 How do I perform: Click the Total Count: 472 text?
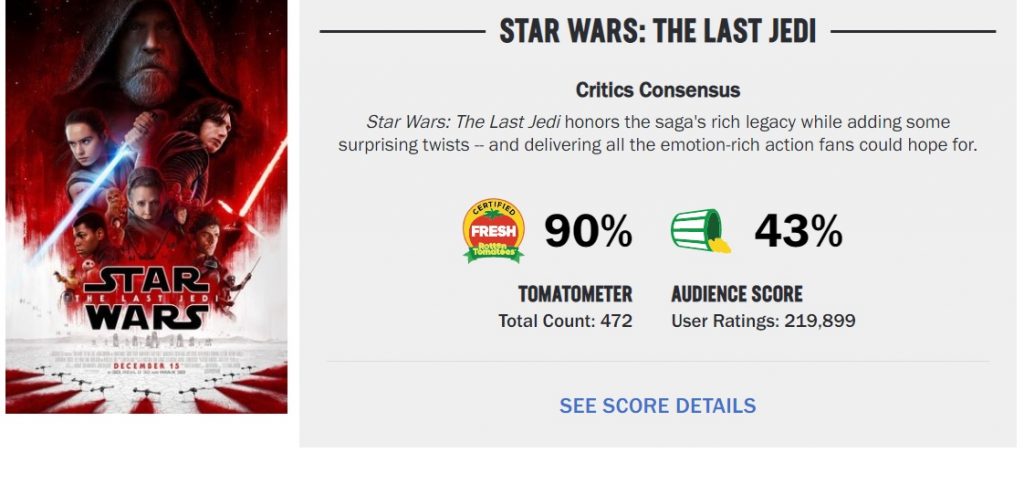click(566, 321)
